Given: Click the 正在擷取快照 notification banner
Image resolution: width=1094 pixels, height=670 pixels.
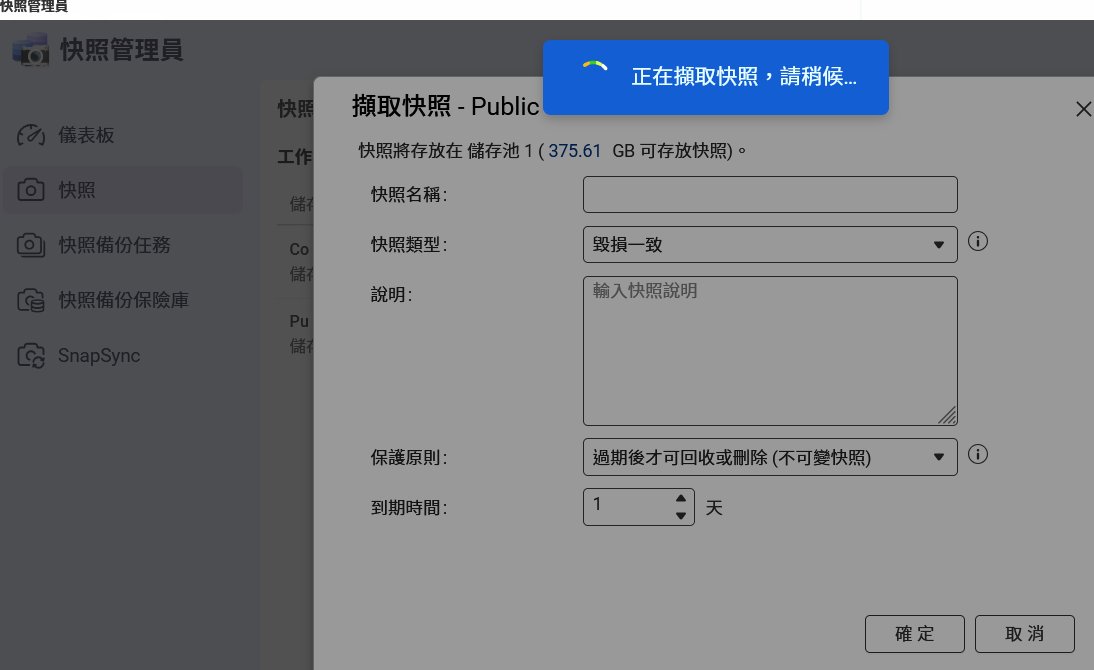Looking at the screenshot, I should tap(716, 78).
